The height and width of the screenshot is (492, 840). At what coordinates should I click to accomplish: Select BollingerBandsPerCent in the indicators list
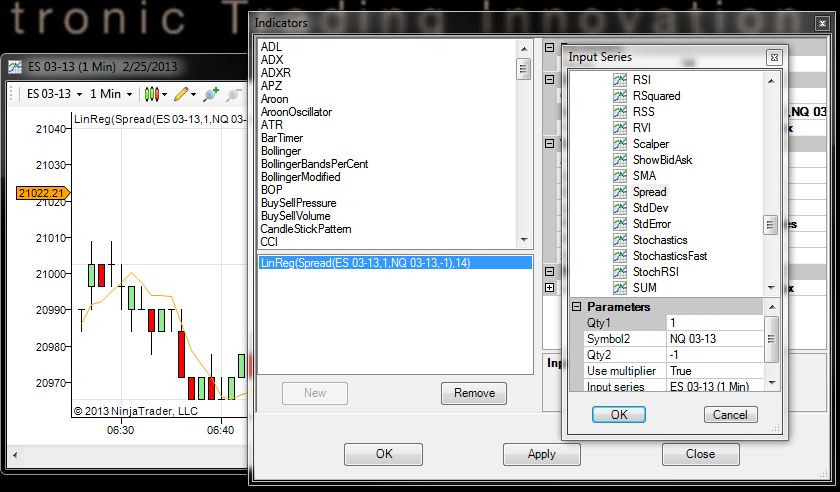314,164
